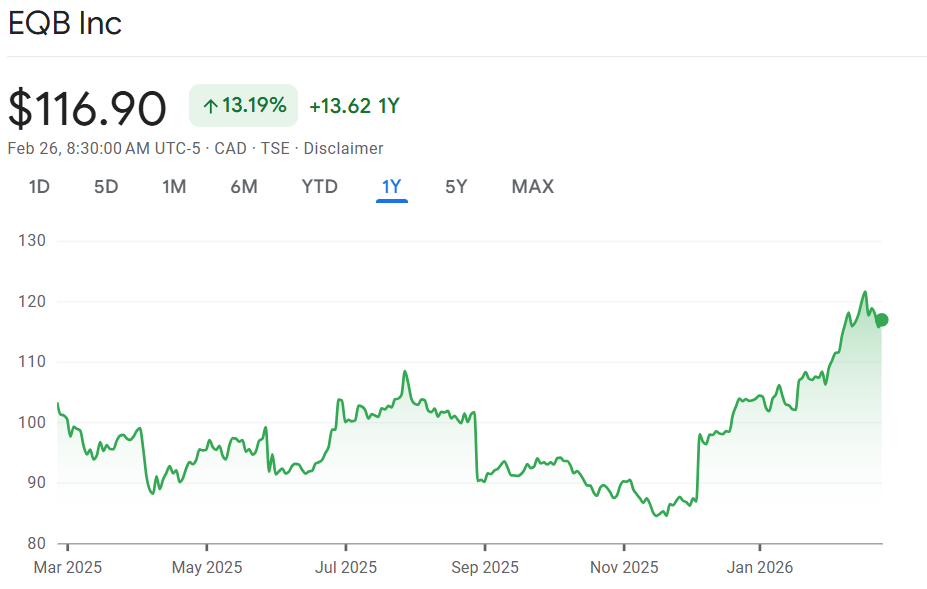Click the 13.19% change badge
927x589 pixels.
point(243,106)
